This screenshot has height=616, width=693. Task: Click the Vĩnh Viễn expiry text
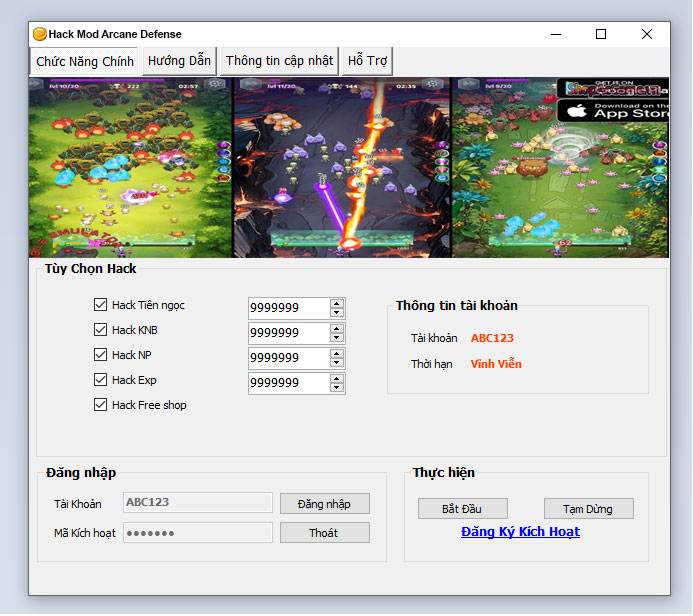pos(496,364)
